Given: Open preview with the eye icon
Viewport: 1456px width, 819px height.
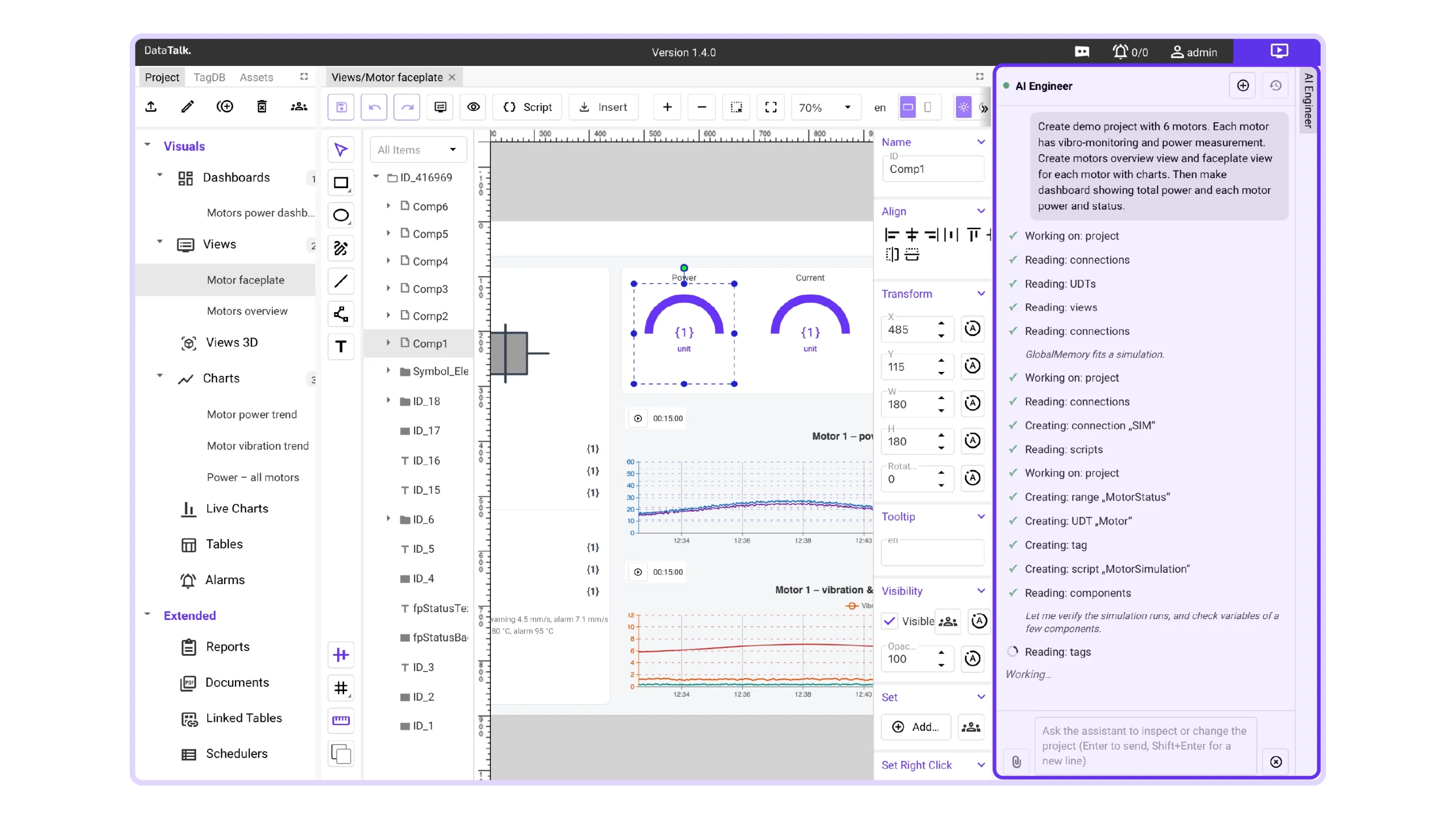Looking at the screenshot, I should tap(473, 107).
